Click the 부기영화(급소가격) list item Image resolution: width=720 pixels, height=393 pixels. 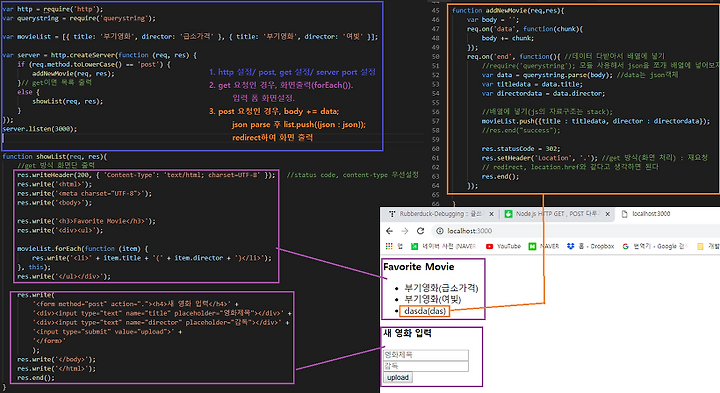click(441, 288)
